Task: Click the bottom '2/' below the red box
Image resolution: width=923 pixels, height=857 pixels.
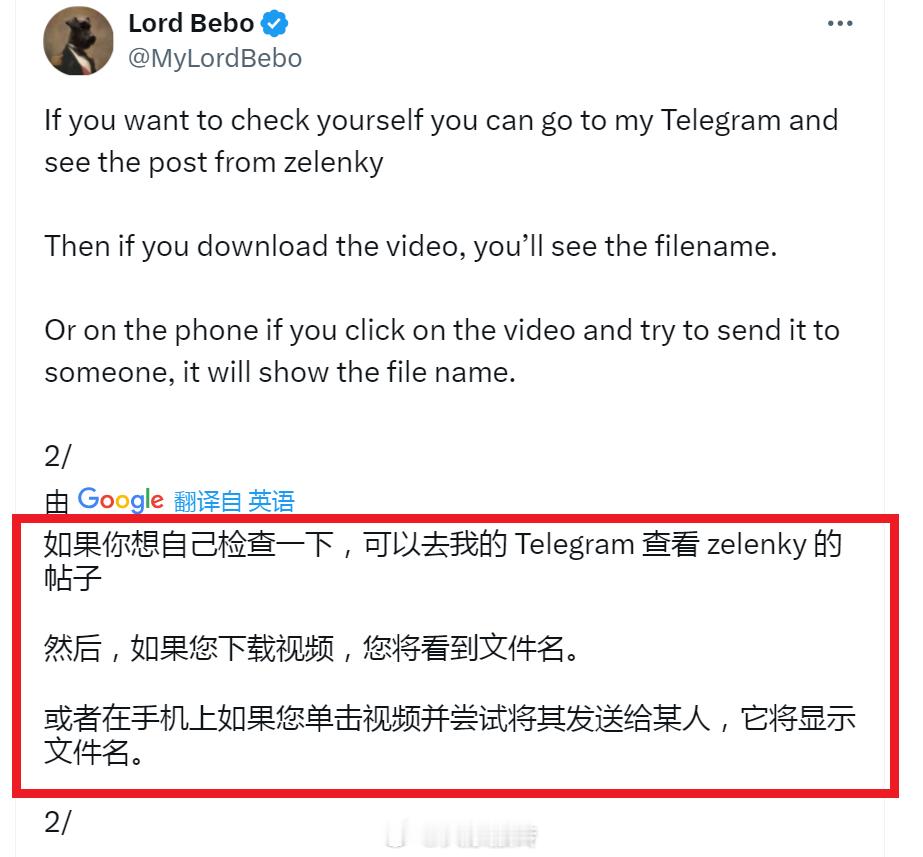Action: (57, 822)
